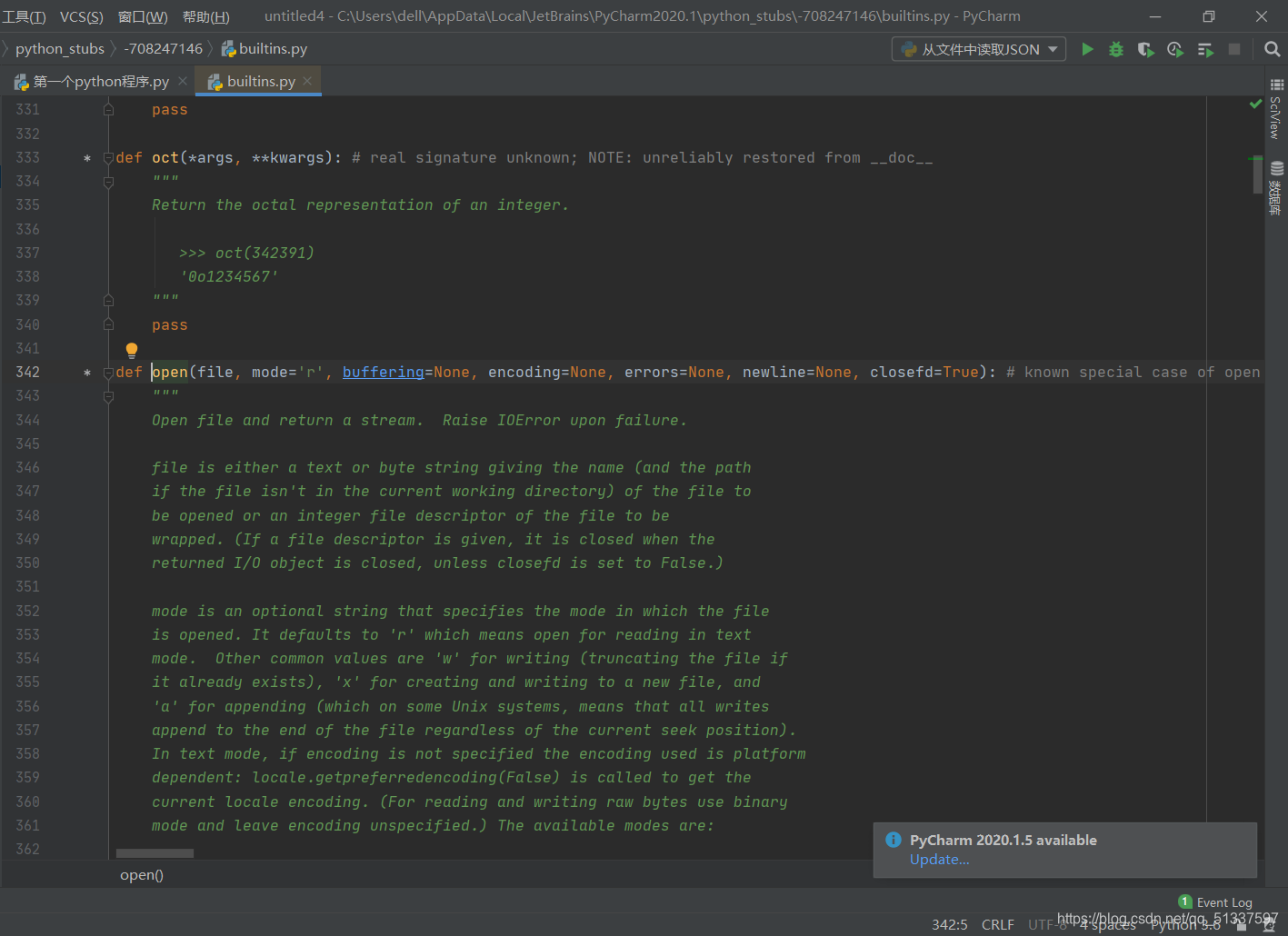
Task: Open the inspector profile icon in status bar
Action: 1269,925
